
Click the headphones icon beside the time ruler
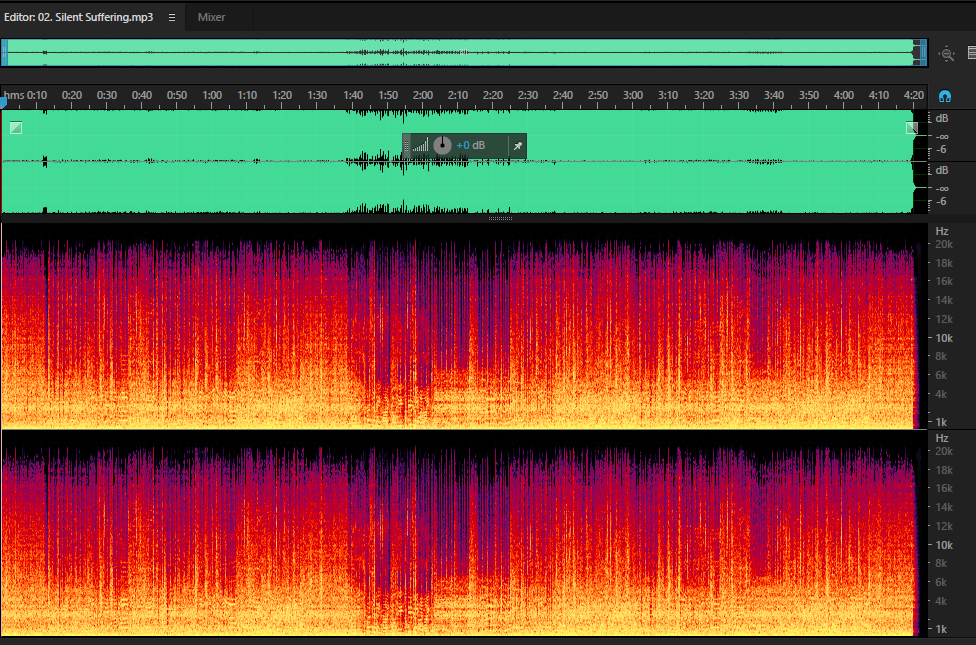[x=944, y=97]
